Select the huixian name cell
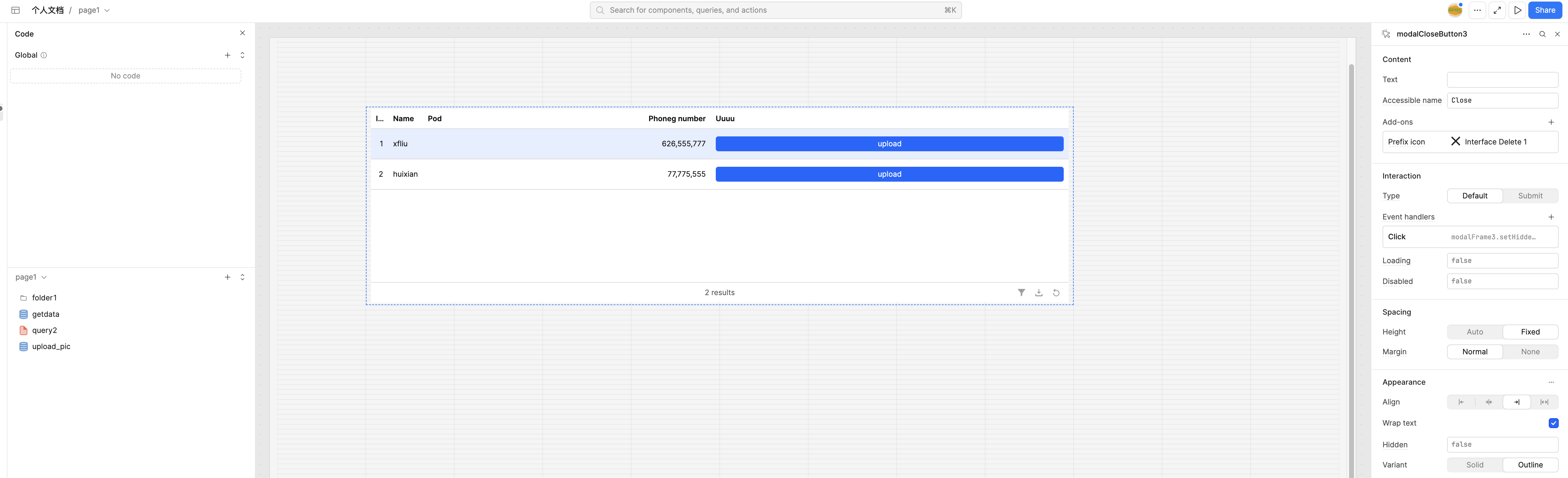This screenshot has height=478, width=1568. [x=405, y=175]
